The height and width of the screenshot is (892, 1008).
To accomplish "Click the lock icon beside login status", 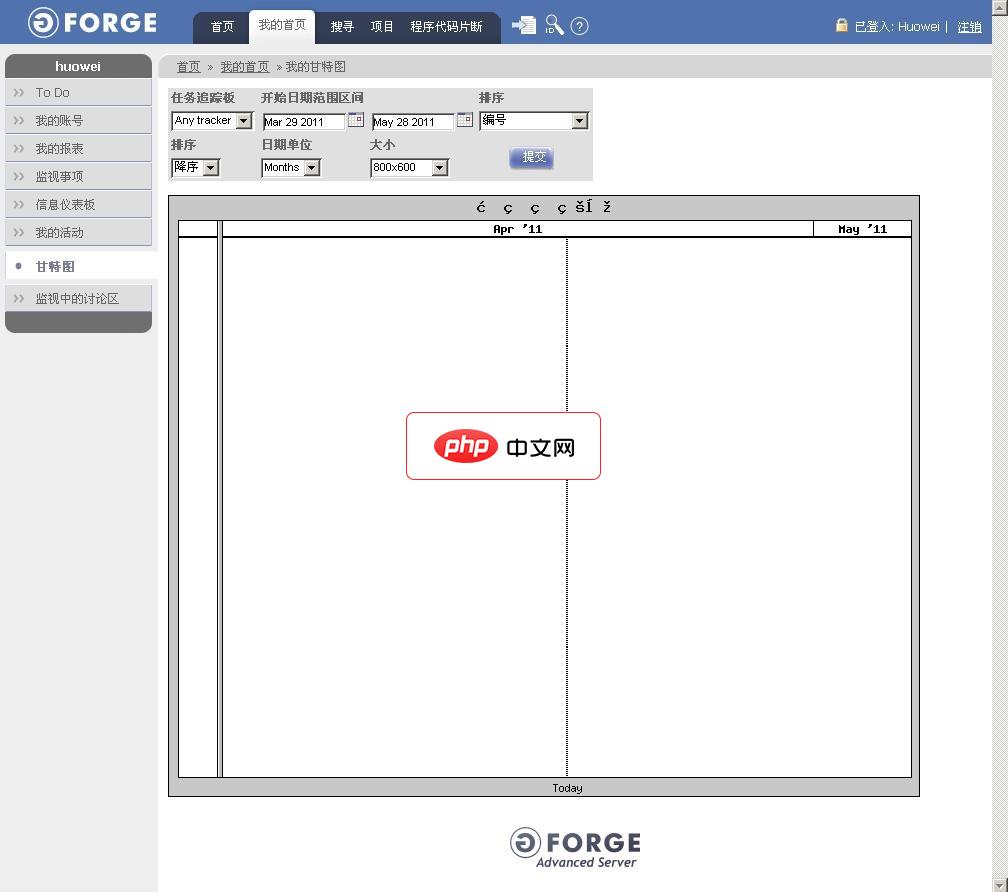I will [x=842, y=25].
